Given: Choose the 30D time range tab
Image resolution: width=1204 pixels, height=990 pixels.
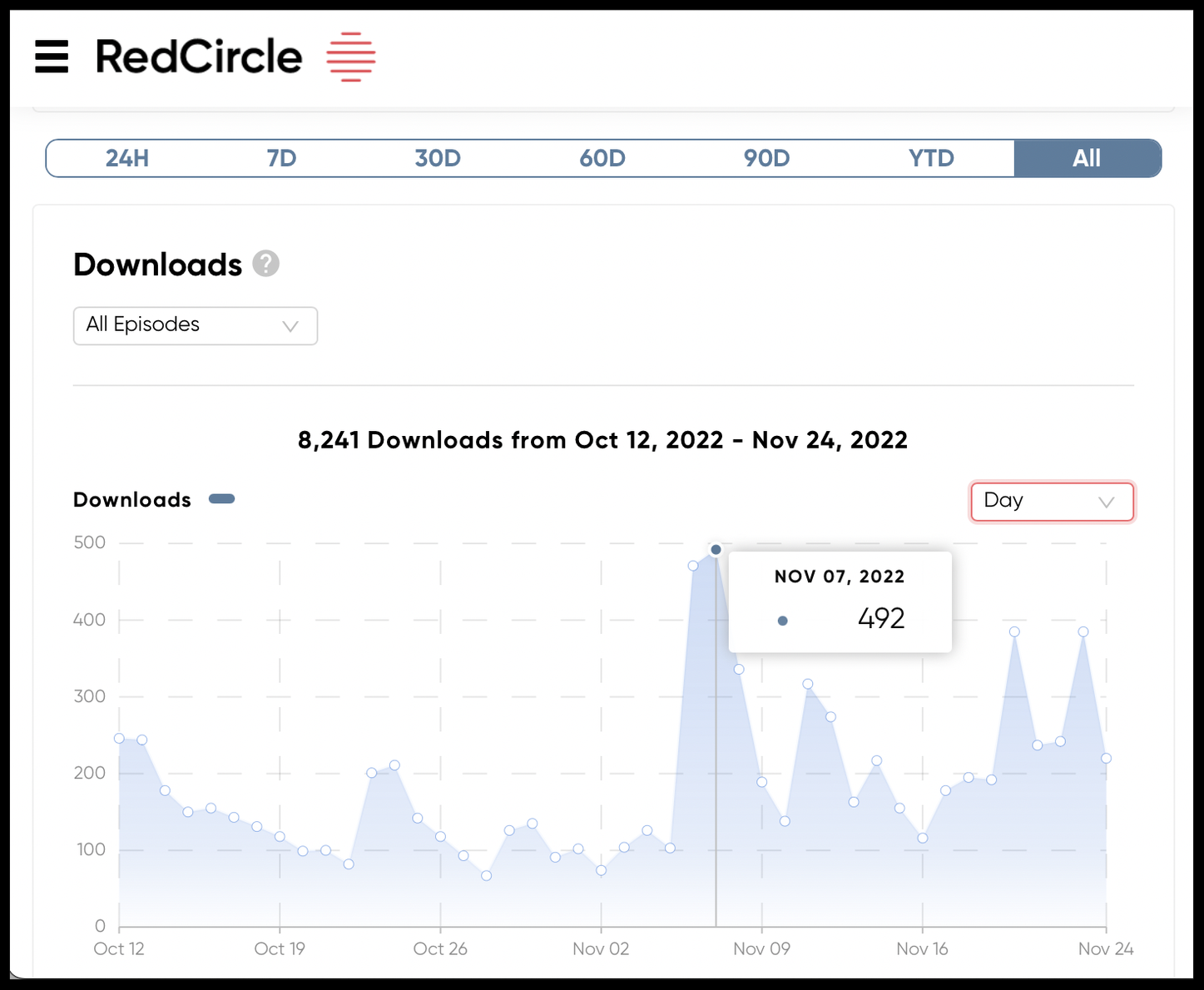Looking at the screenshot, I should coord(438,158).
